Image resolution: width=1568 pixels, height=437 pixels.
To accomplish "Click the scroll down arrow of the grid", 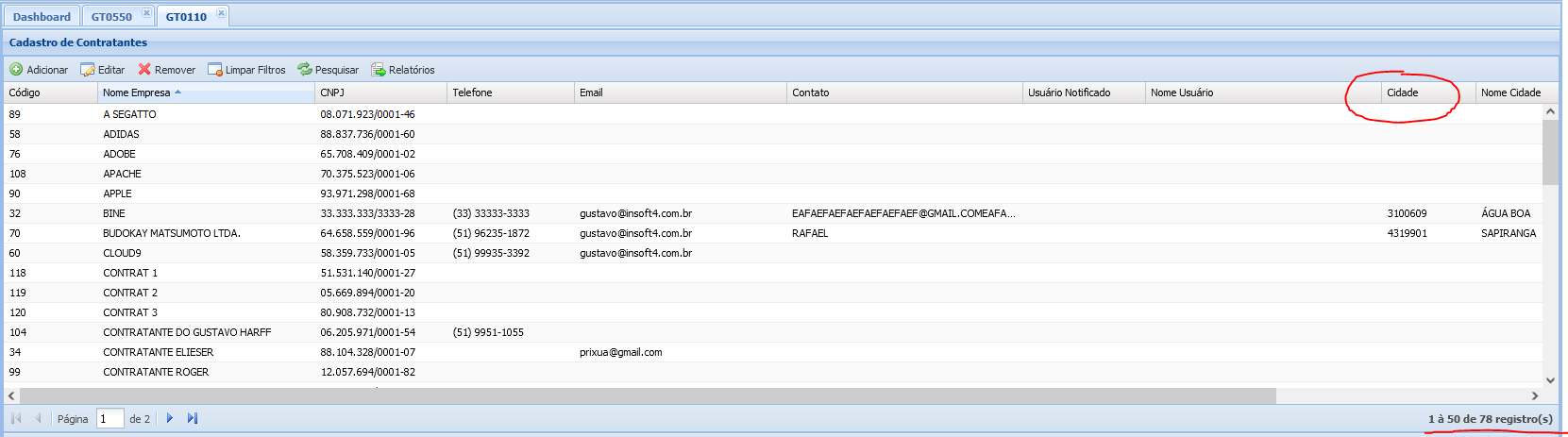I will coord(1550,380).
